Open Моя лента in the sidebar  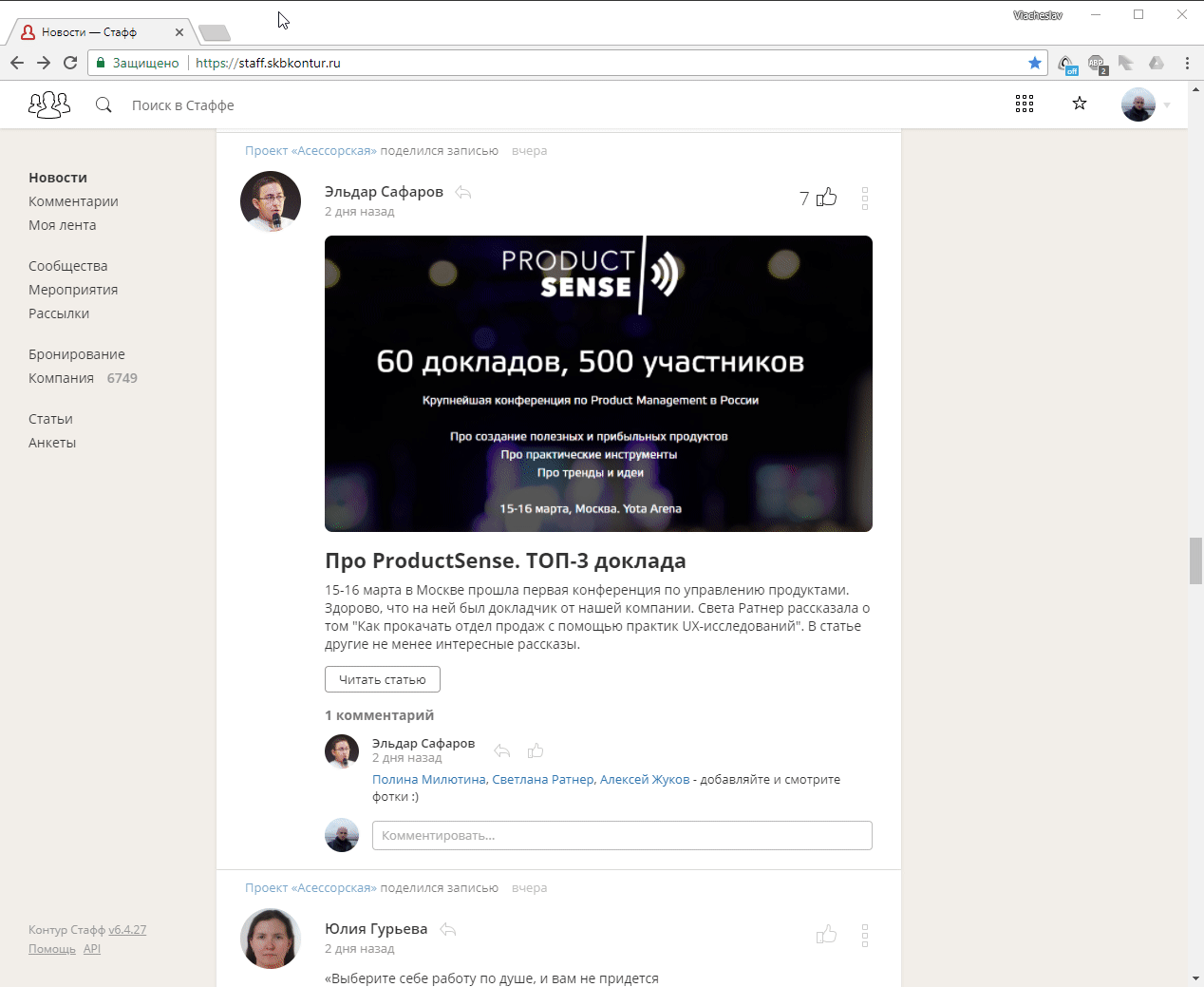point(62,225)
